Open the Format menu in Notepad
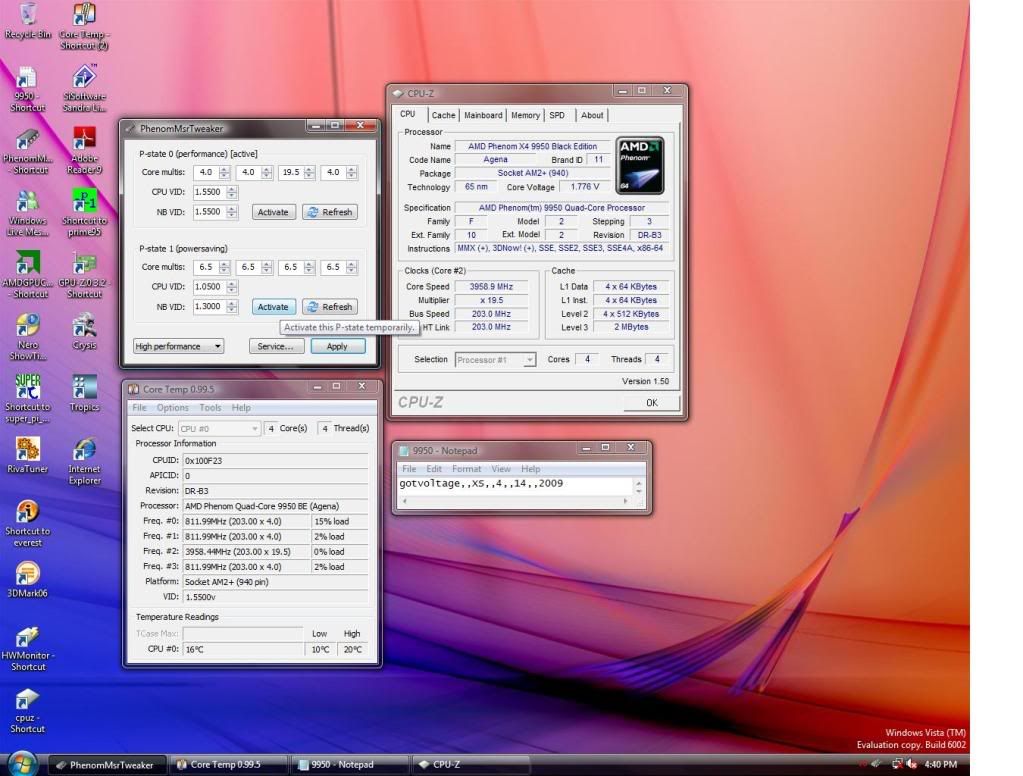This screenshot has height=776, width=1023. click(466, 468)
